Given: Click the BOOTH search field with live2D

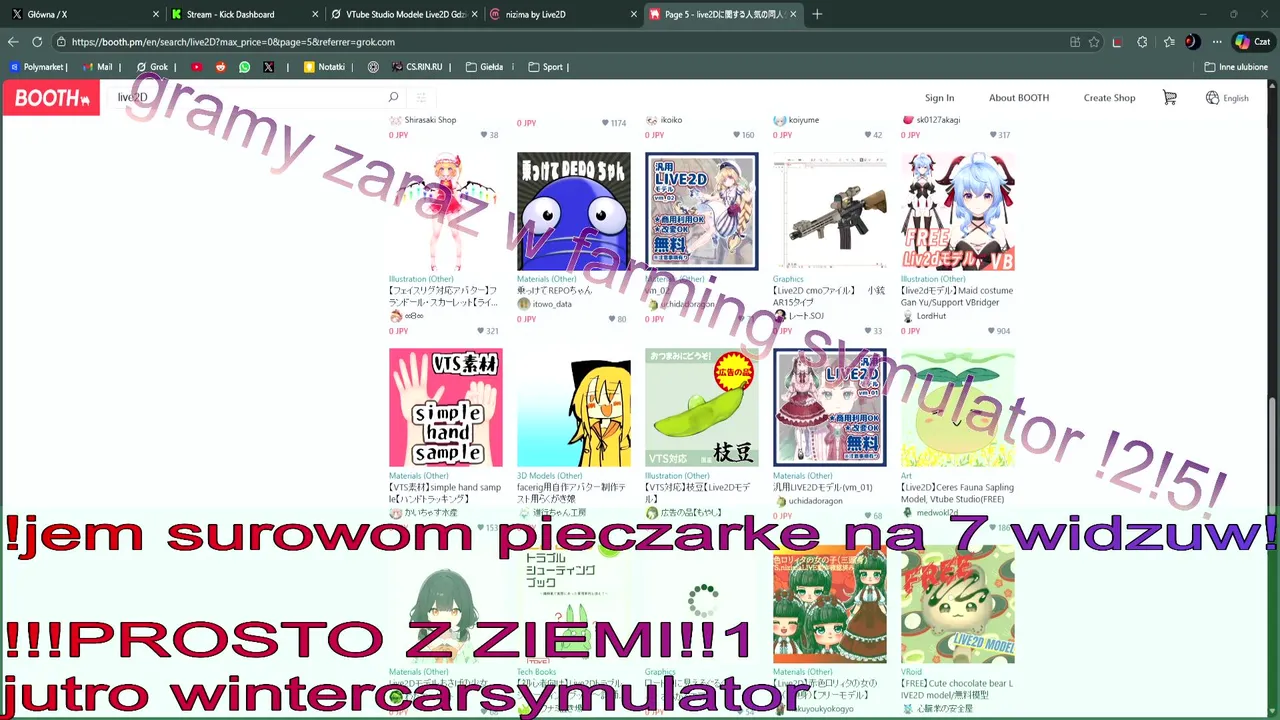Looking at the screenshot, I should point(245,97).
